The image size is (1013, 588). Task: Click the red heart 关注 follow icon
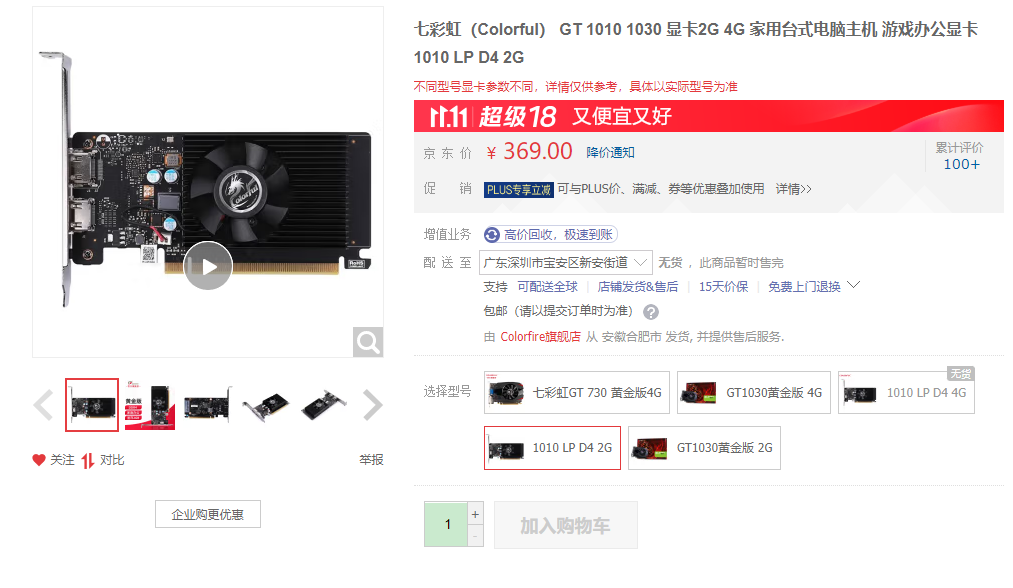(x=39, y=460)
